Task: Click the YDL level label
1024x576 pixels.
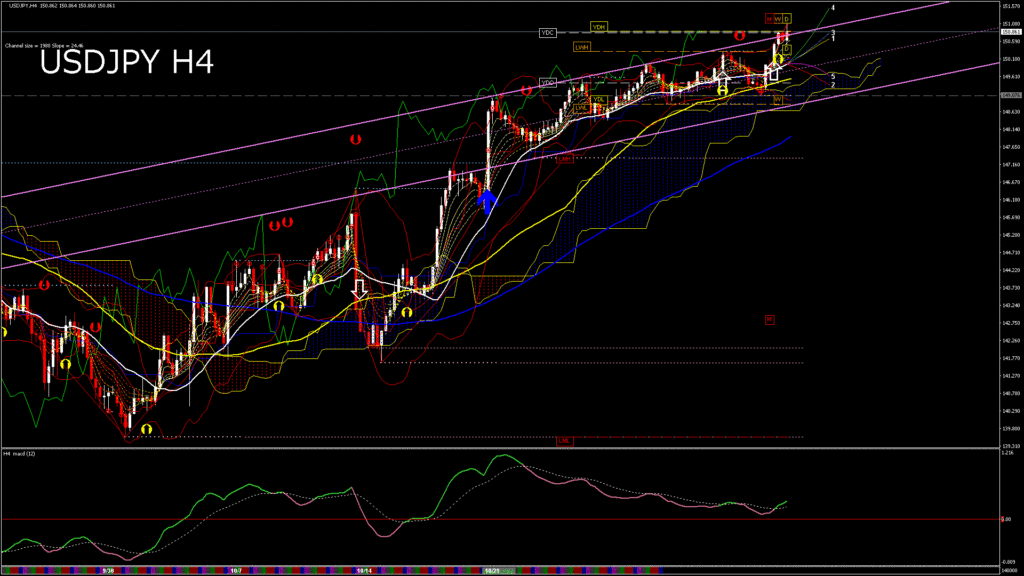Action: coord(598,100)
